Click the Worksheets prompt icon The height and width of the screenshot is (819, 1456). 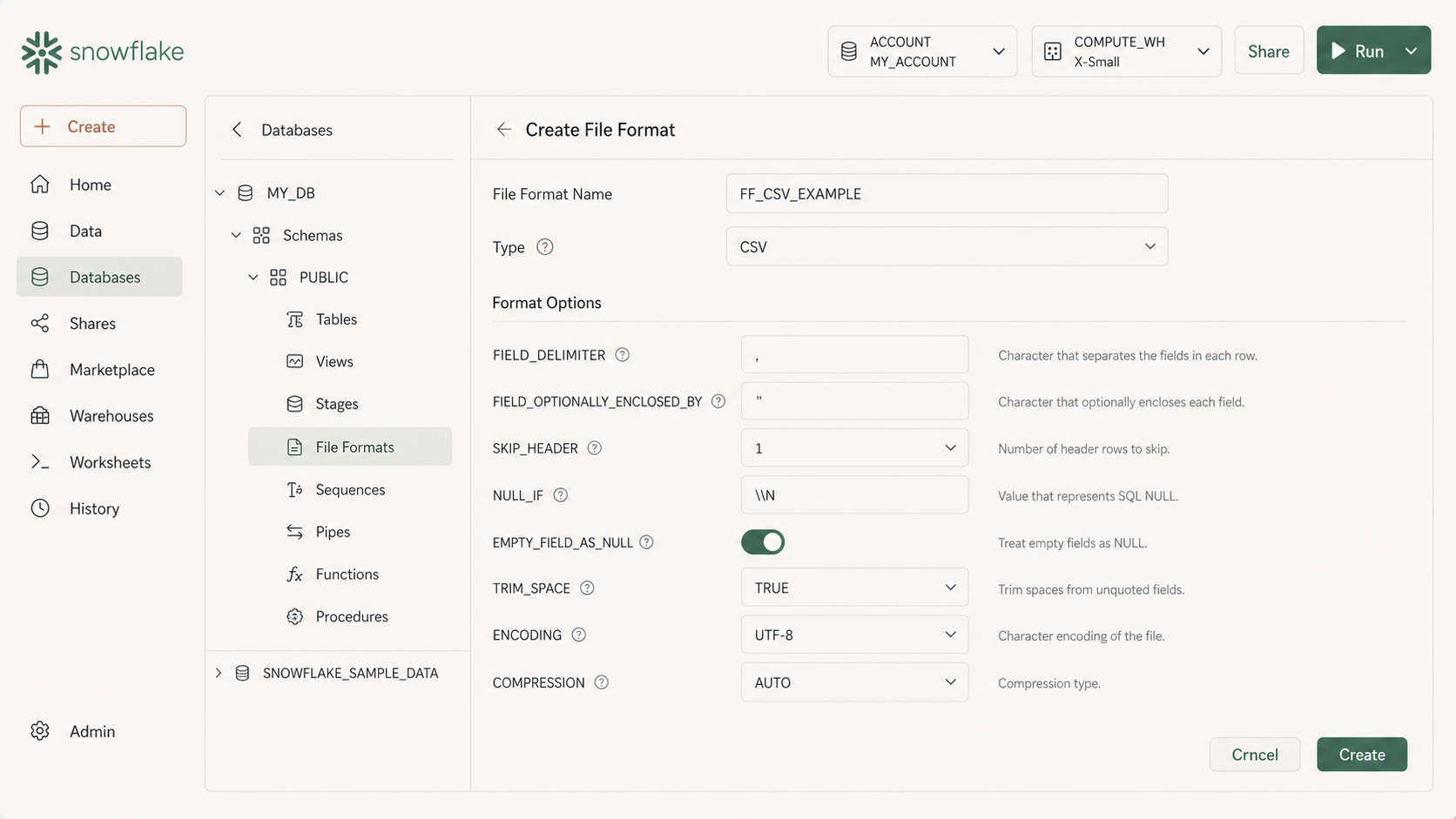point(40,461)
